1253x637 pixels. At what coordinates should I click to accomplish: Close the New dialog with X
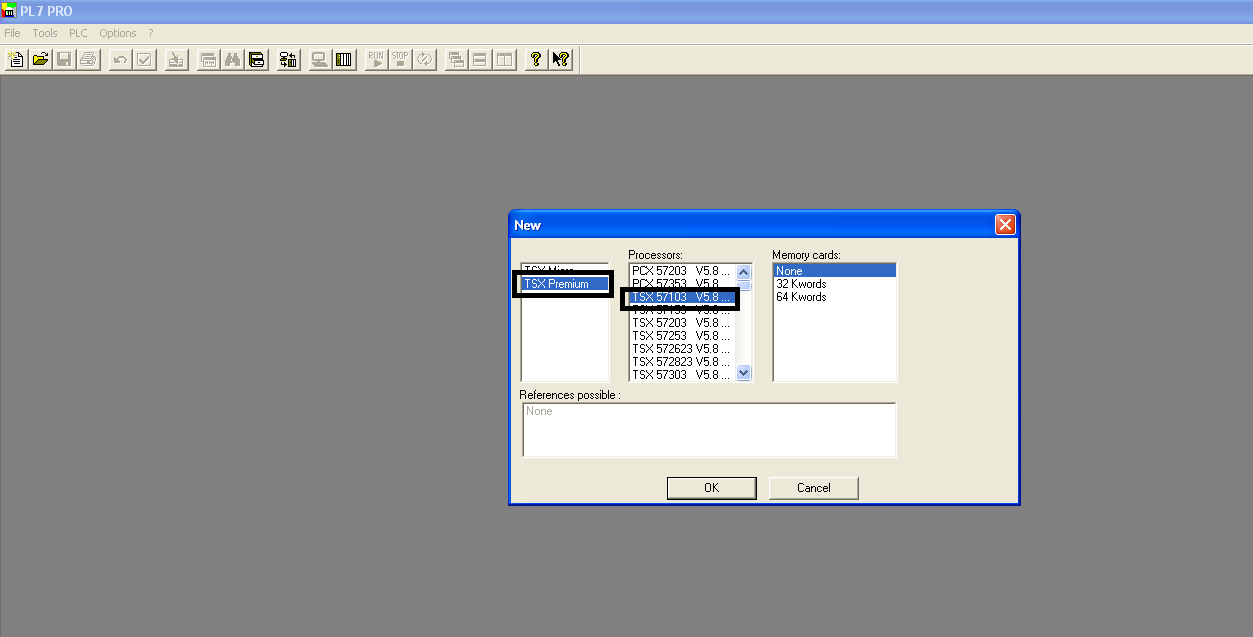click(1005, 225)
